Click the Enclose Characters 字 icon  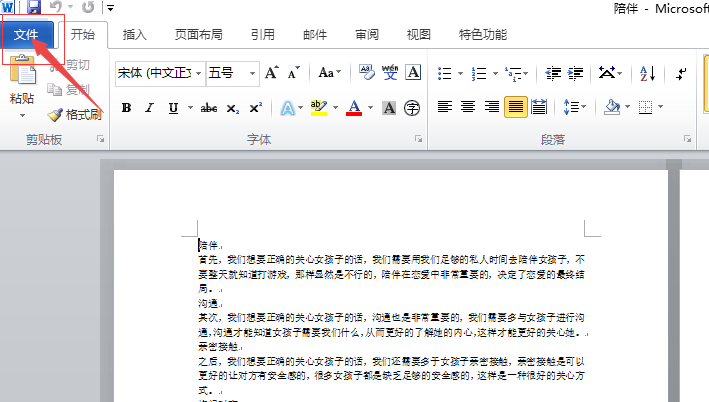pyautogui.click(x=412, y=108)
